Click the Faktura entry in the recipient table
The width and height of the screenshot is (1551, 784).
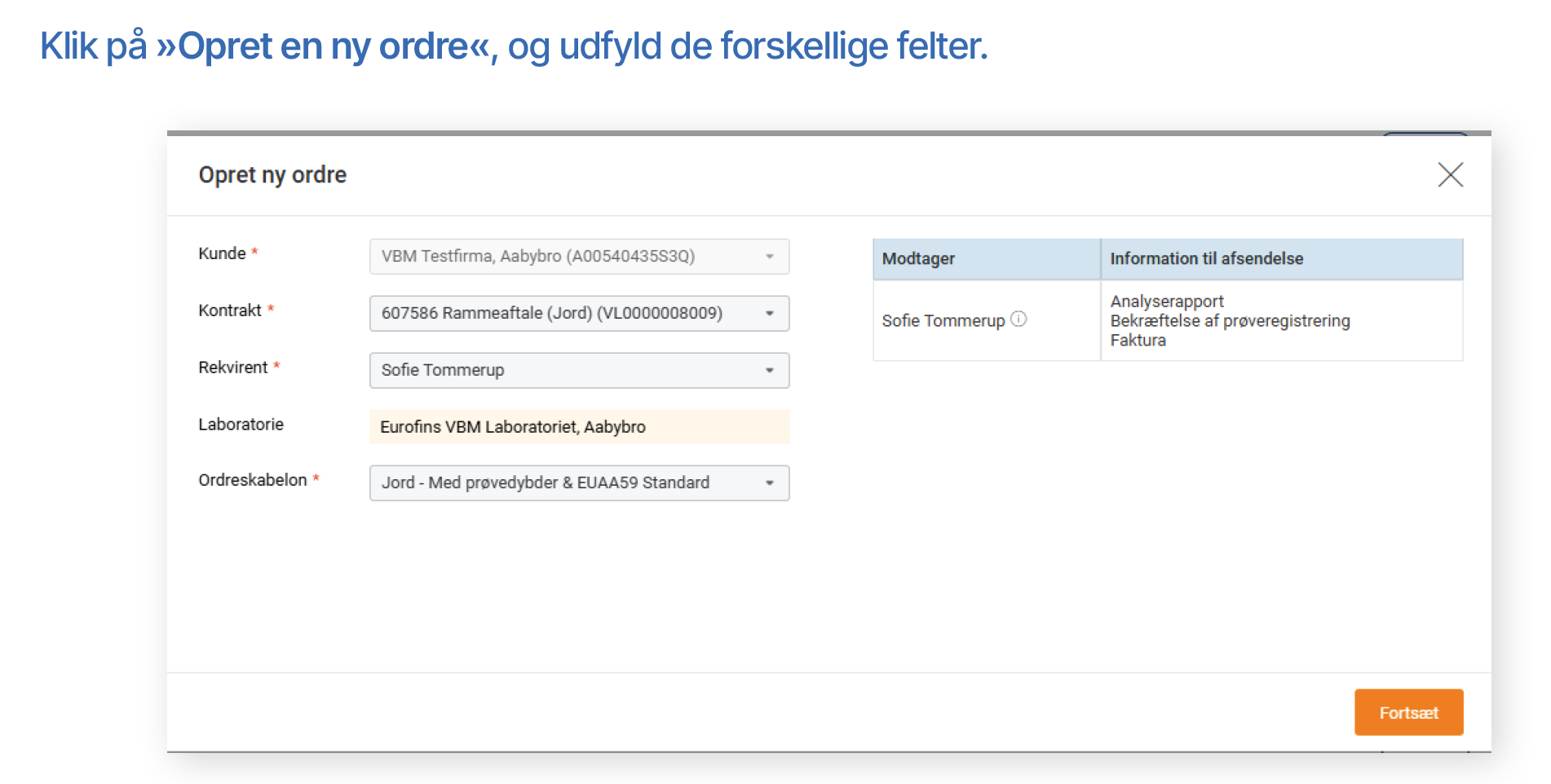[x=1138, y=340]
